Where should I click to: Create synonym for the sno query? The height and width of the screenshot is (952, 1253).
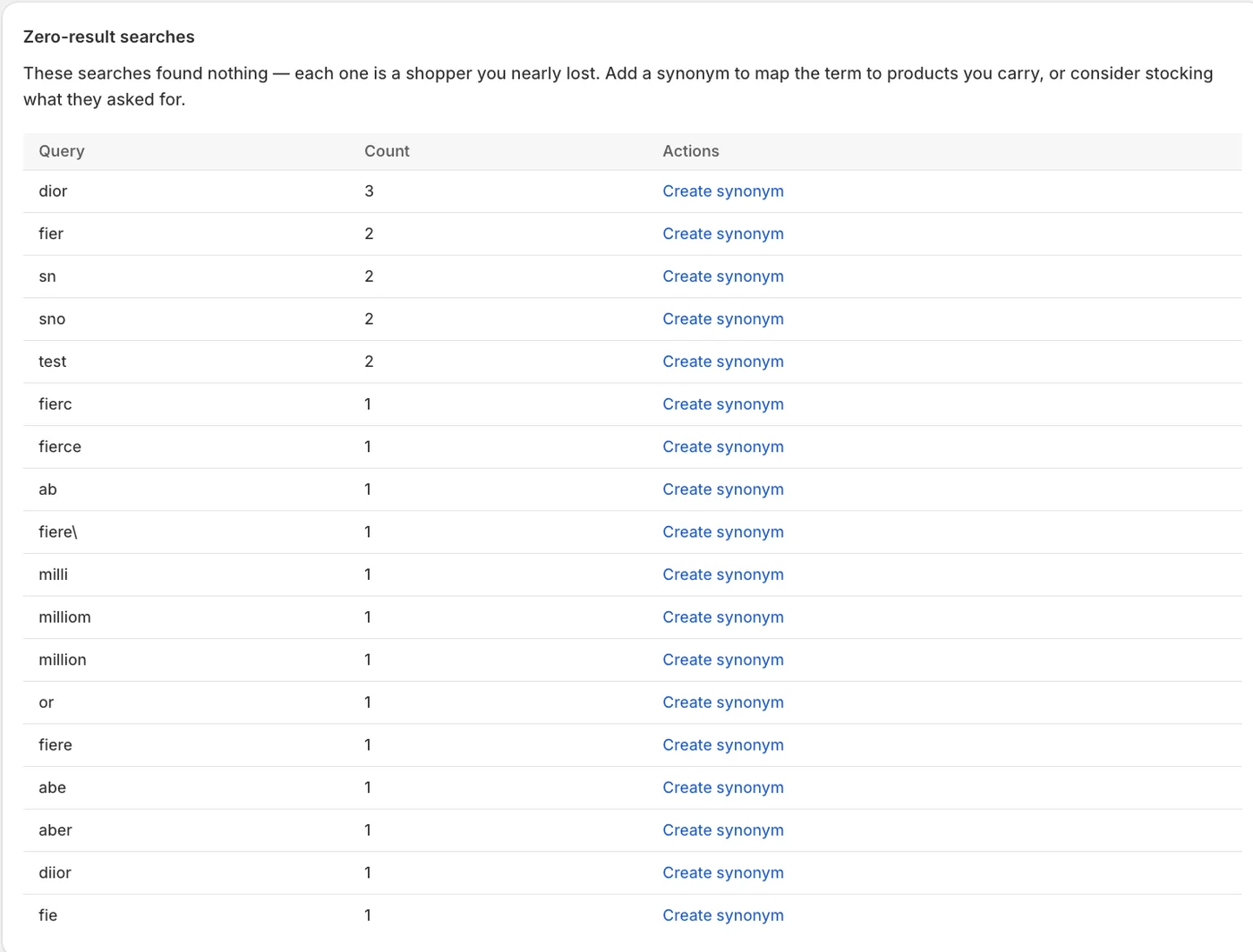(723, 319)
